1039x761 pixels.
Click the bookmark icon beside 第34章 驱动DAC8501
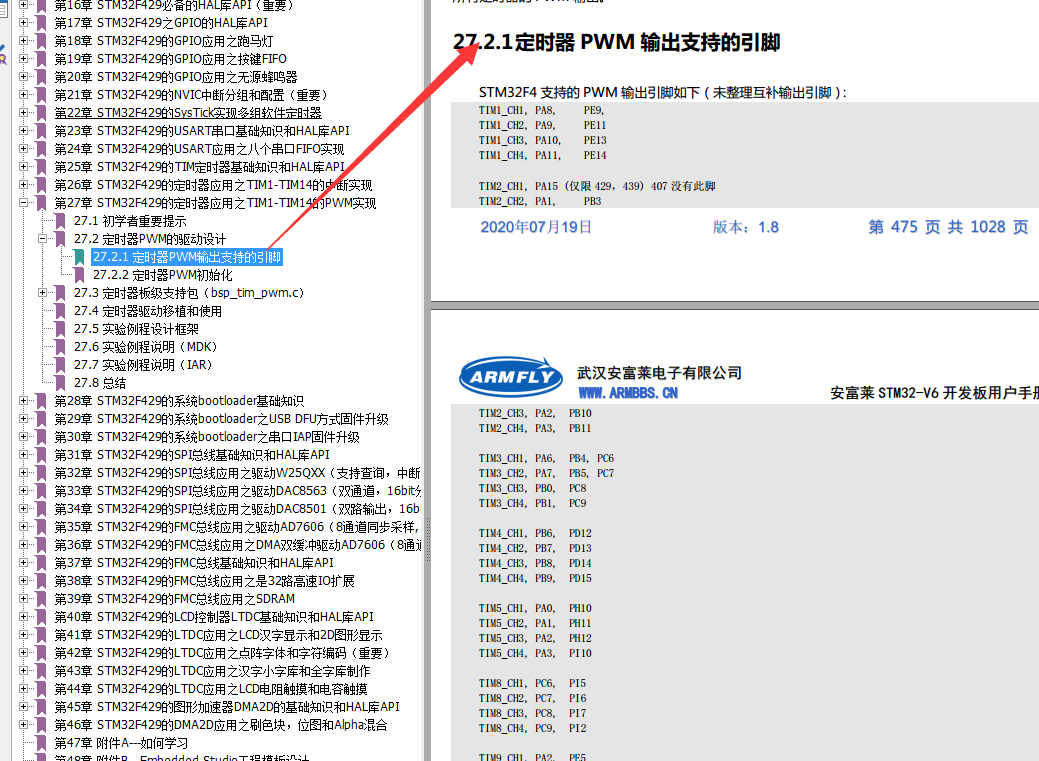(41, 508)
